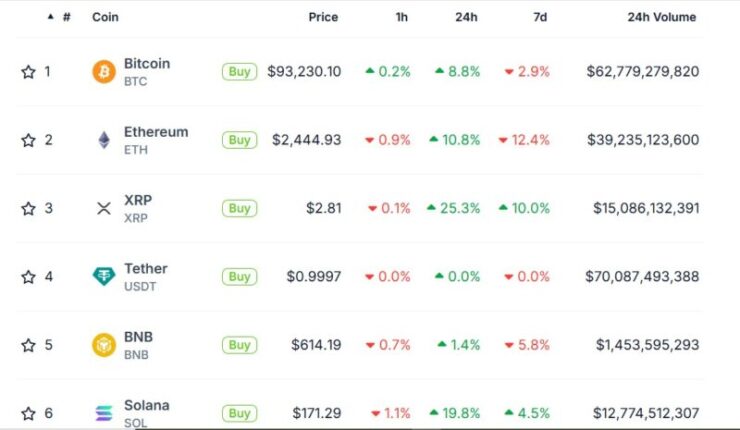Click Buy next to Solana

pyautogui.click(x=239, y=413)
